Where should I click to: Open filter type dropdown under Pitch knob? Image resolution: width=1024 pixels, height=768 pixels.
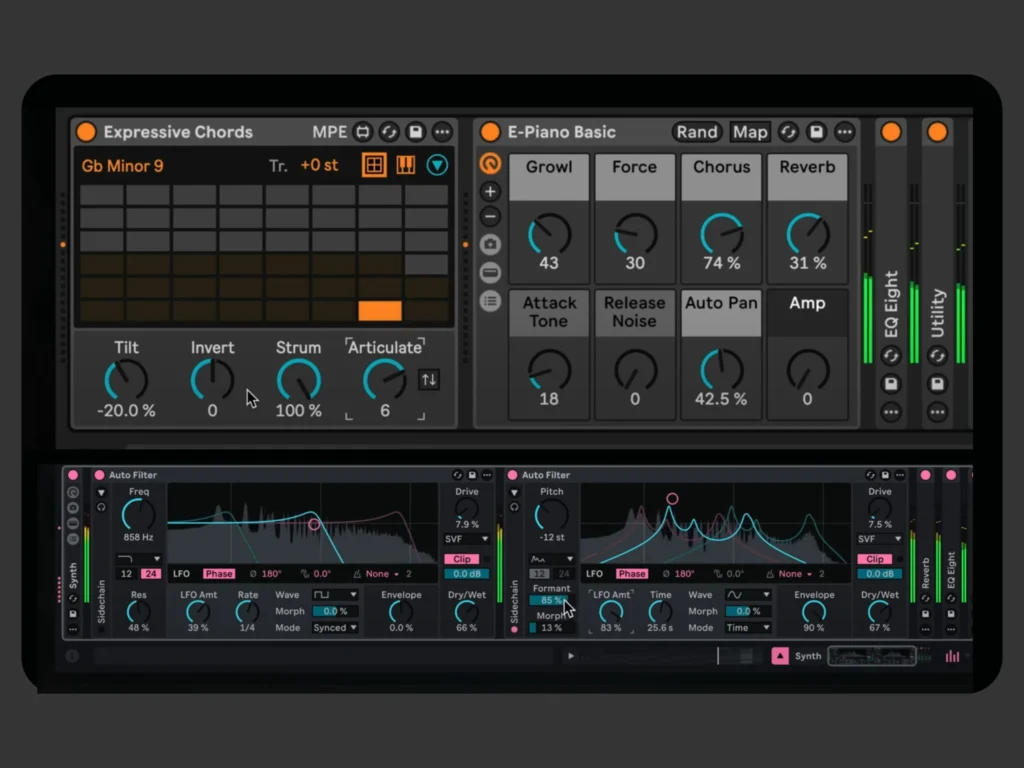[552, 559]
